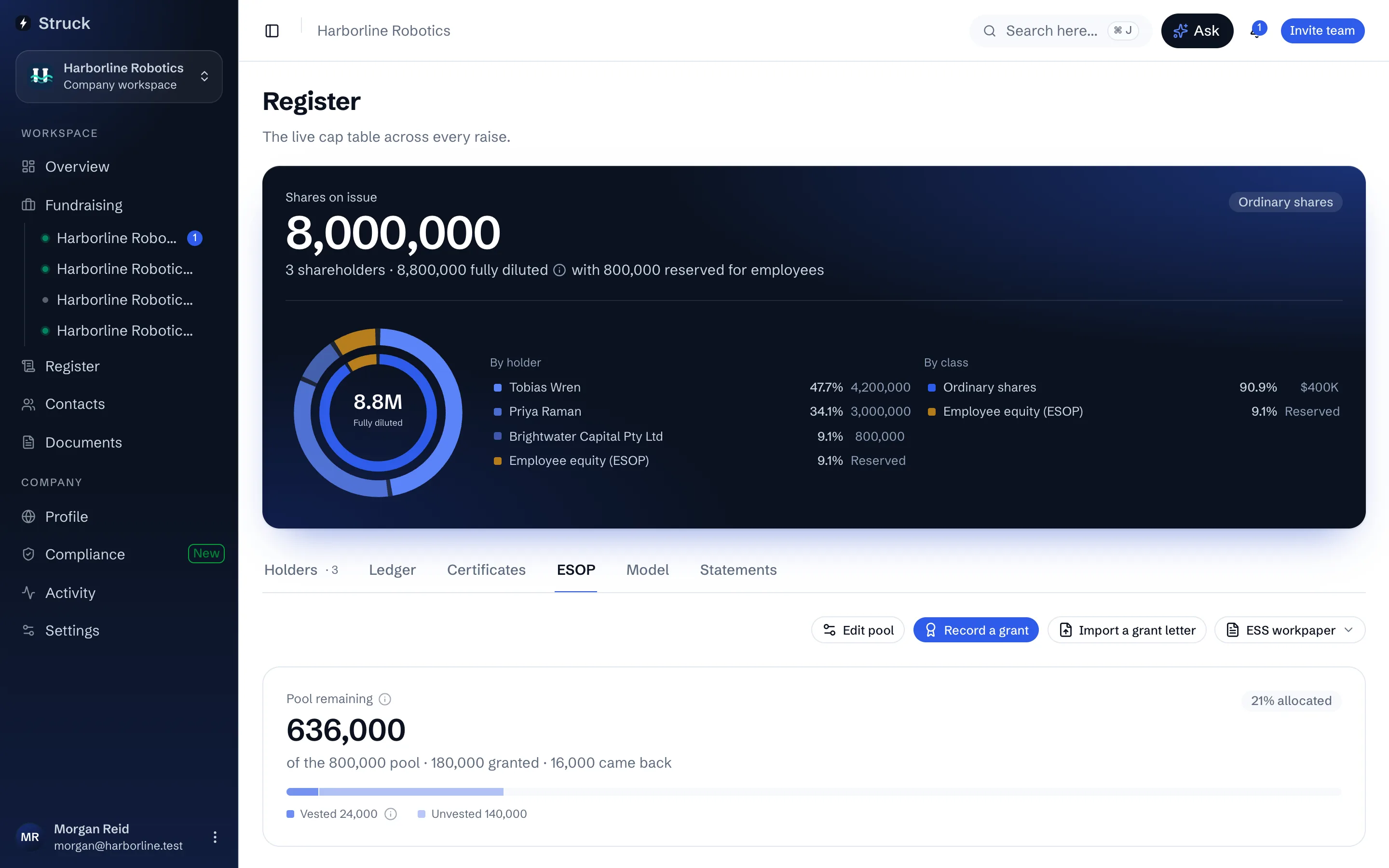Click the Tobias Wren color swatch

click(498, 388)
